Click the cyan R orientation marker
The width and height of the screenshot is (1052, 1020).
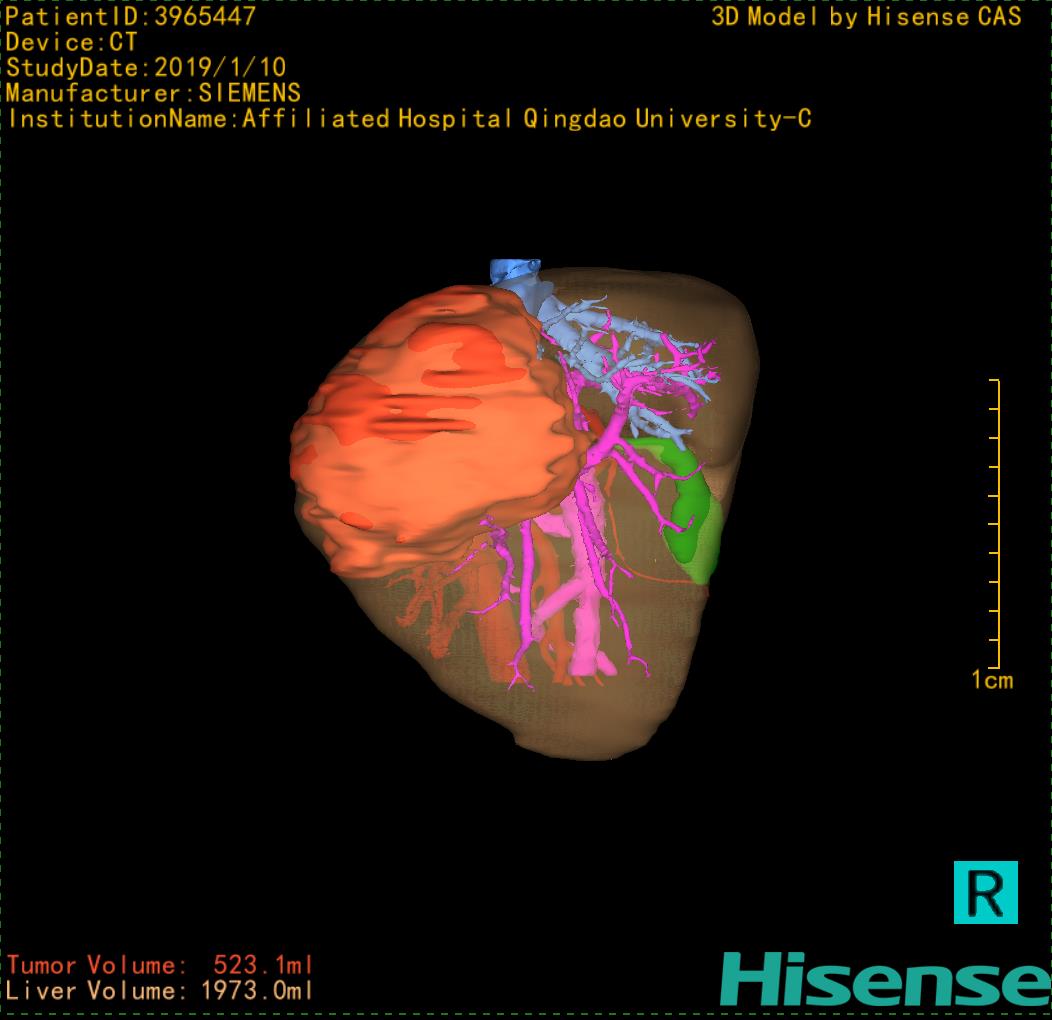click(985, 892)
